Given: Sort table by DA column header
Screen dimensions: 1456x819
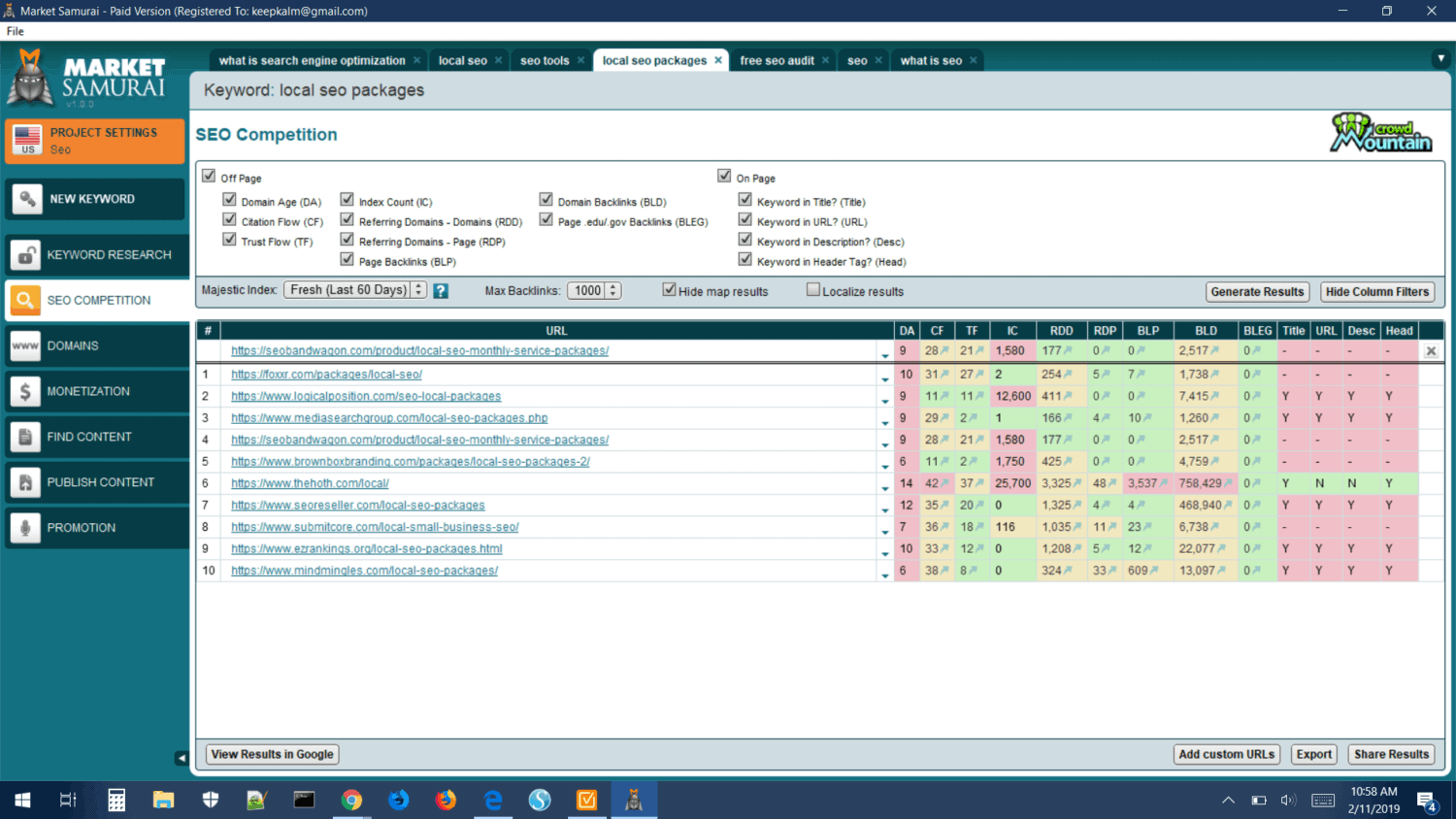Looking at the screenshot, I should (x=907, y=331).
